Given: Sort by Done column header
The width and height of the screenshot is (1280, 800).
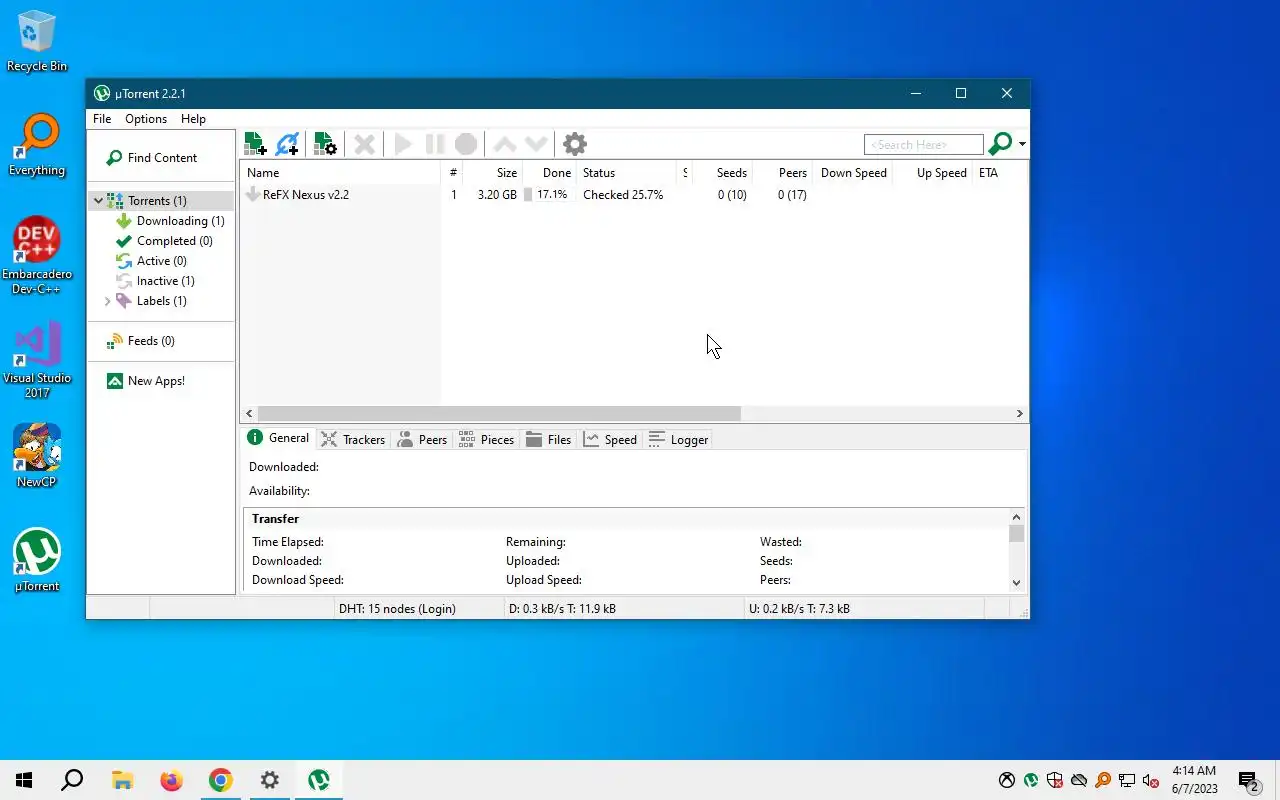Looking at the screenshot, I should coord(550,173).
